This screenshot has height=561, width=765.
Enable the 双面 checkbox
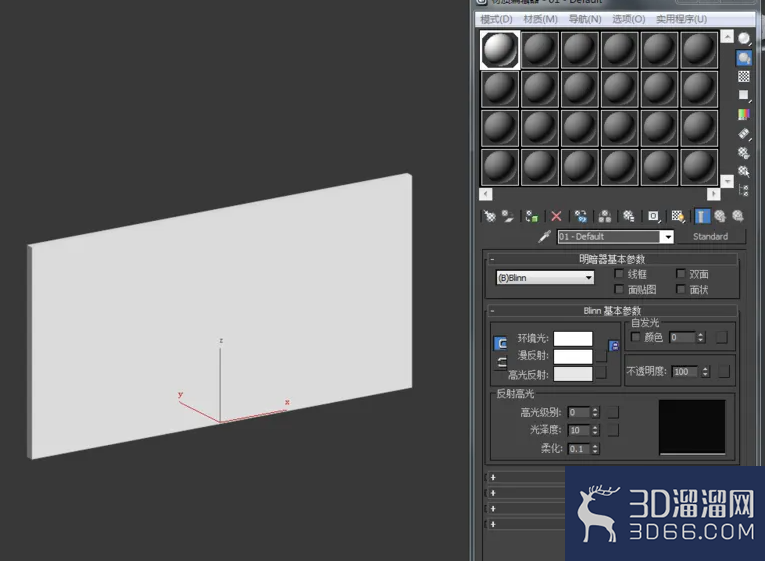point(681,274)
